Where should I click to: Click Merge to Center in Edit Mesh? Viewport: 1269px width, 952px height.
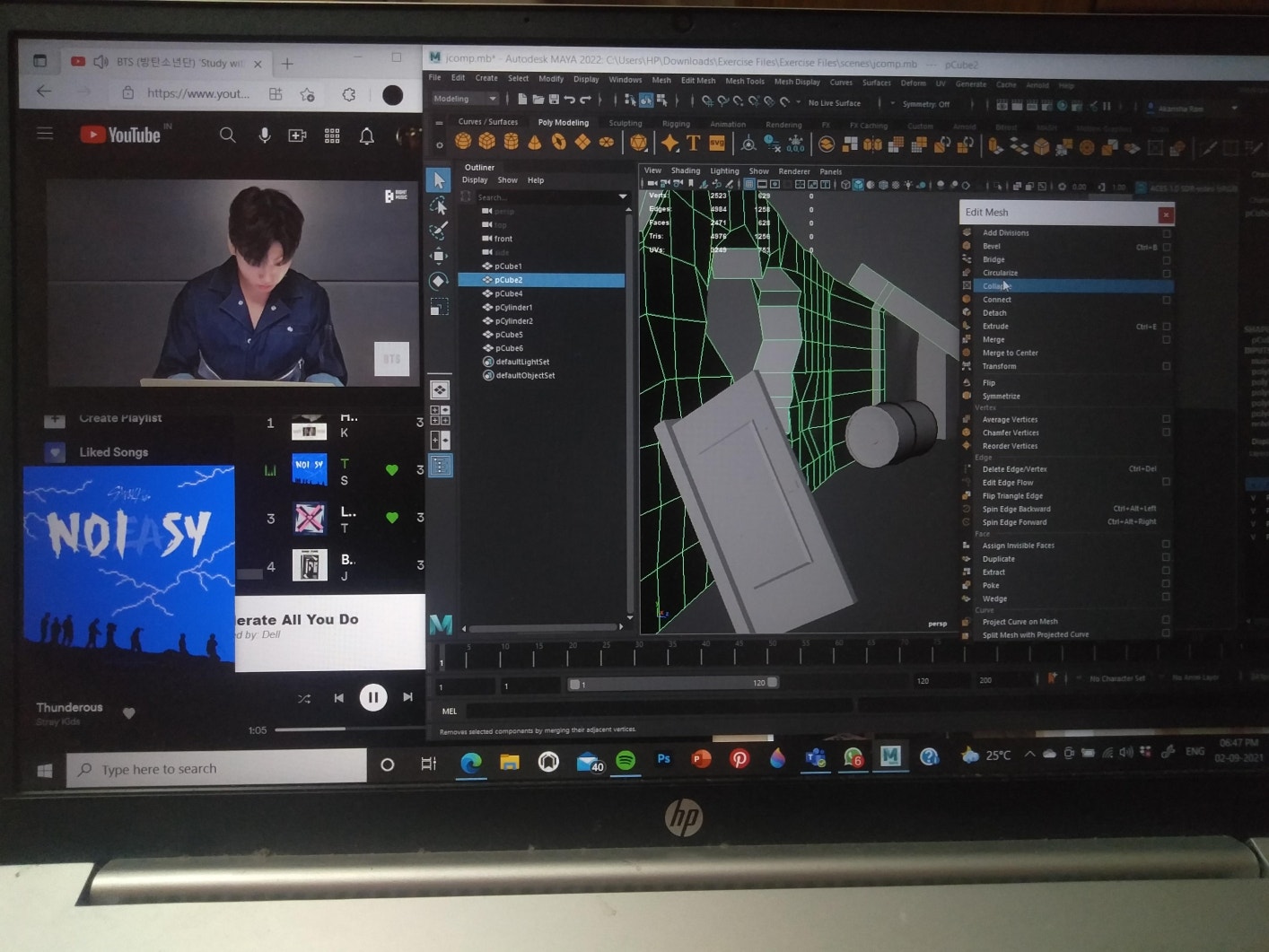point(1010,353)
